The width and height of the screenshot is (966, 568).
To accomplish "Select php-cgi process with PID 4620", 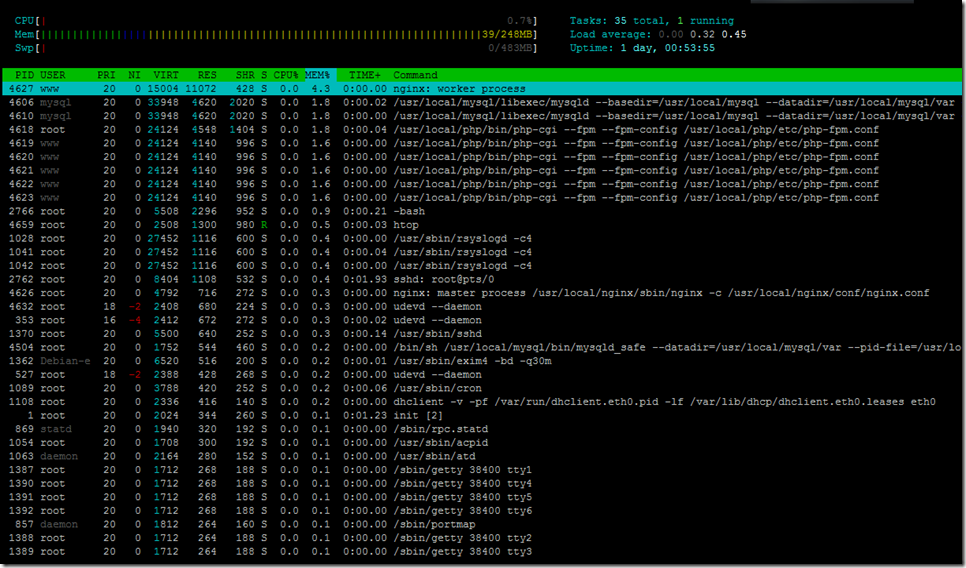I will pos(482,156).
